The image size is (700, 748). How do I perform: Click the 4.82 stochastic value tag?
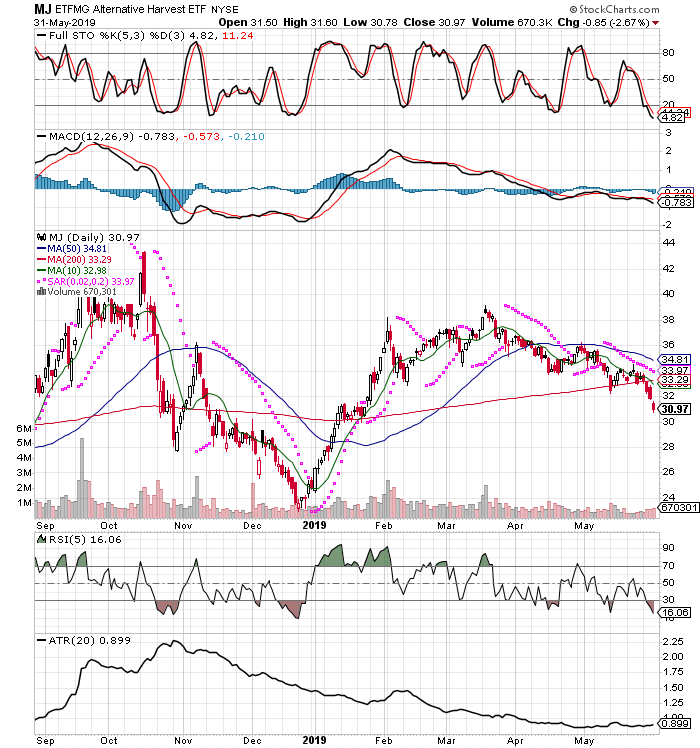(672, 117)
